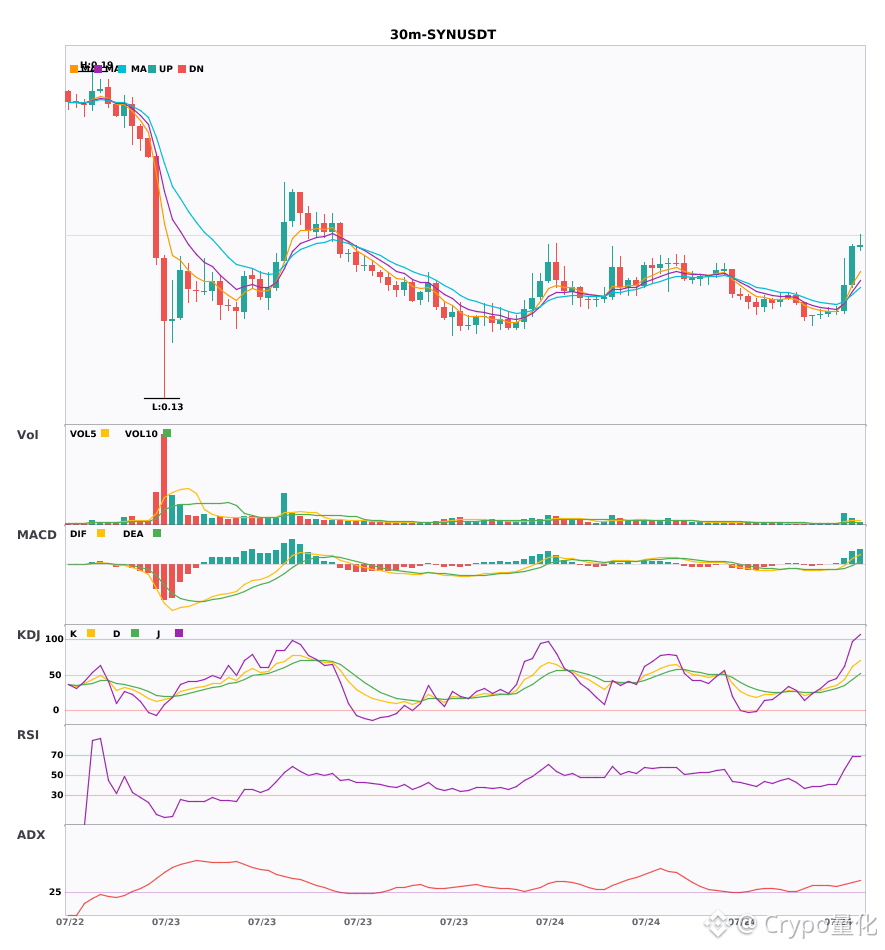Click the DEA legend text
The width and height of the screenshot is (885, 950).
[x=133, y=534]
